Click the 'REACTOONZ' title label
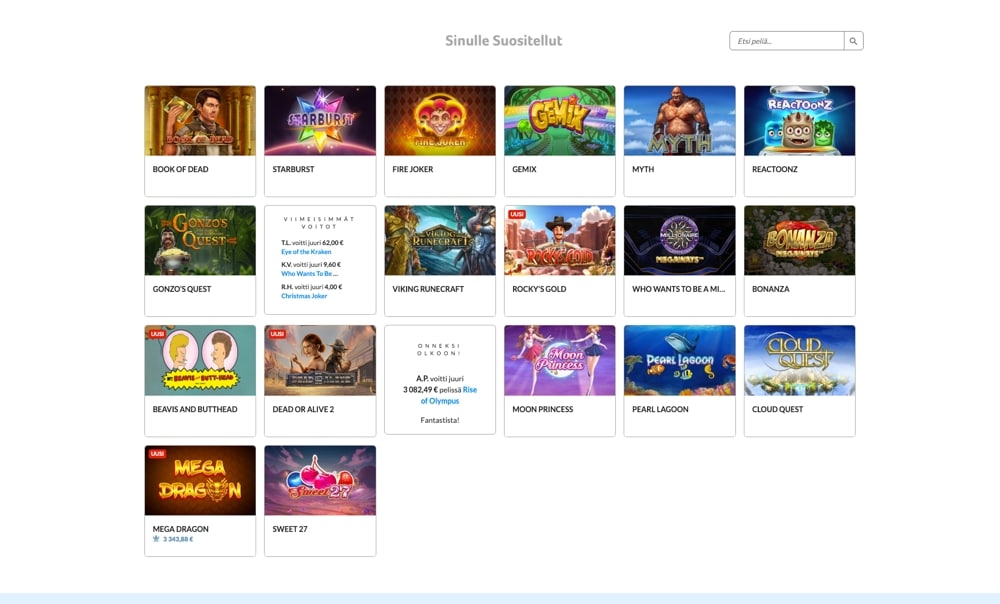The width and height of the screenshot is (1000, 604). tap(775, 169)
